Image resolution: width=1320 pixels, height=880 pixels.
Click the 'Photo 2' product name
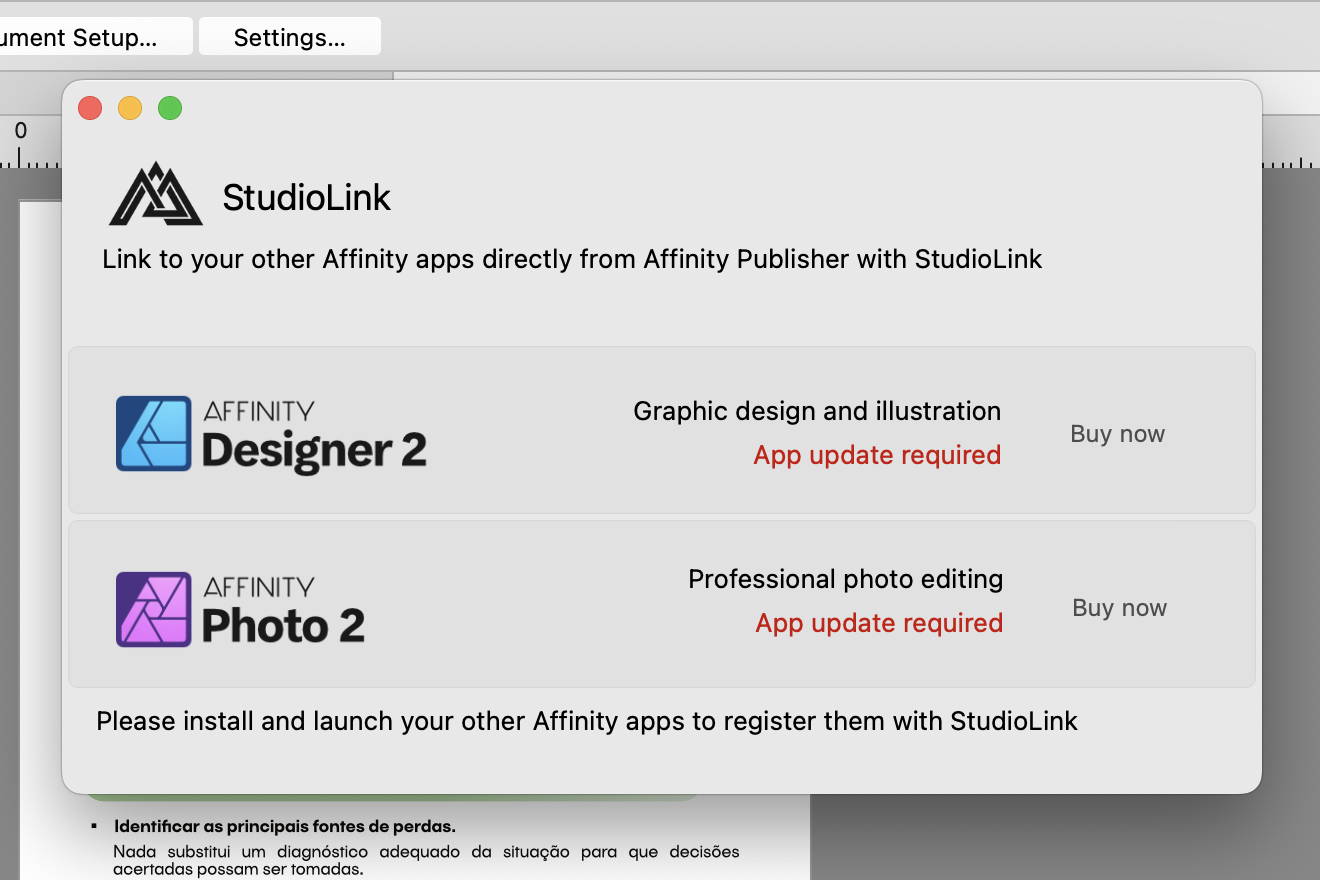[x=283, y=626]
